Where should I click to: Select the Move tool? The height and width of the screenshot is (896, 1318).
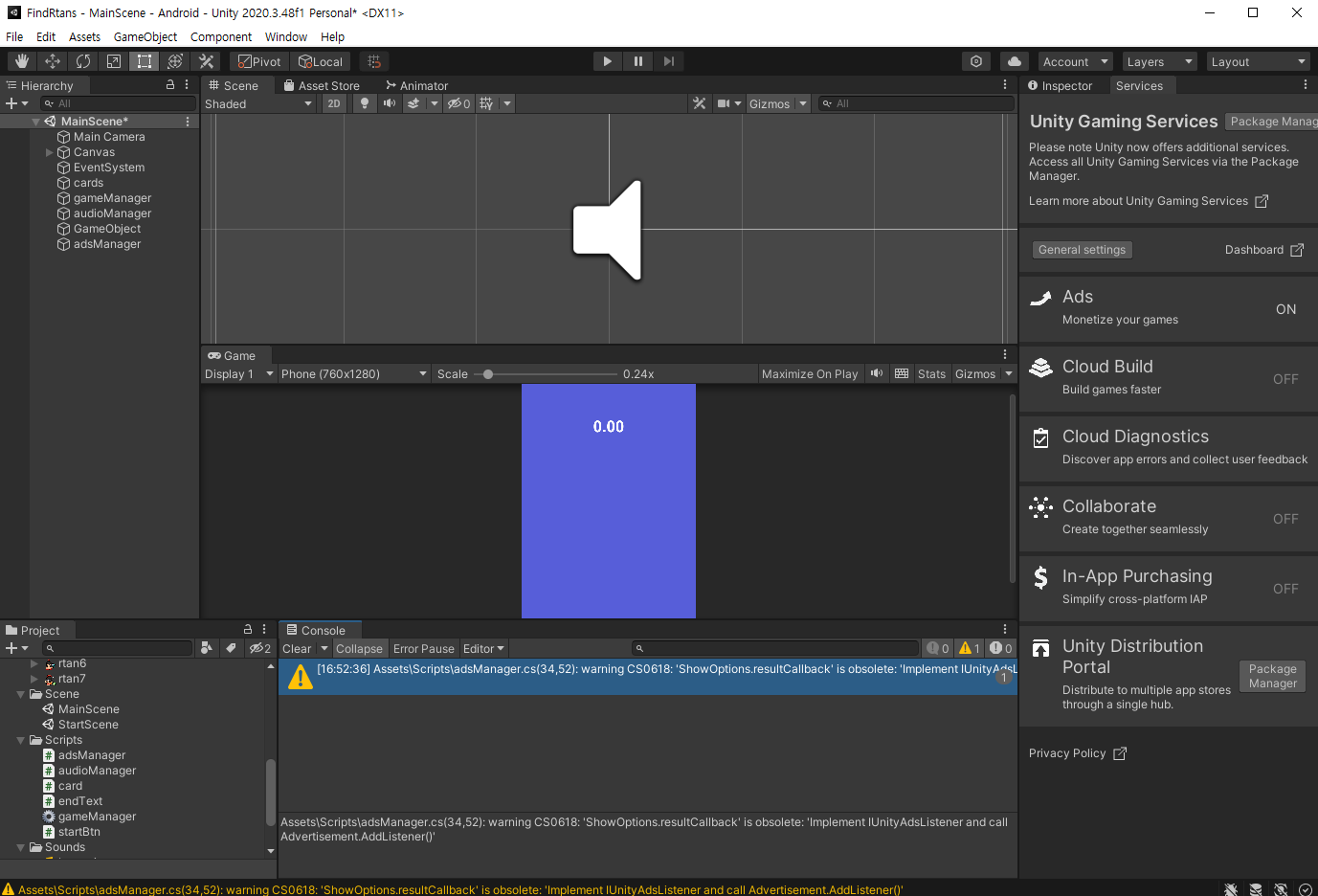53,61
